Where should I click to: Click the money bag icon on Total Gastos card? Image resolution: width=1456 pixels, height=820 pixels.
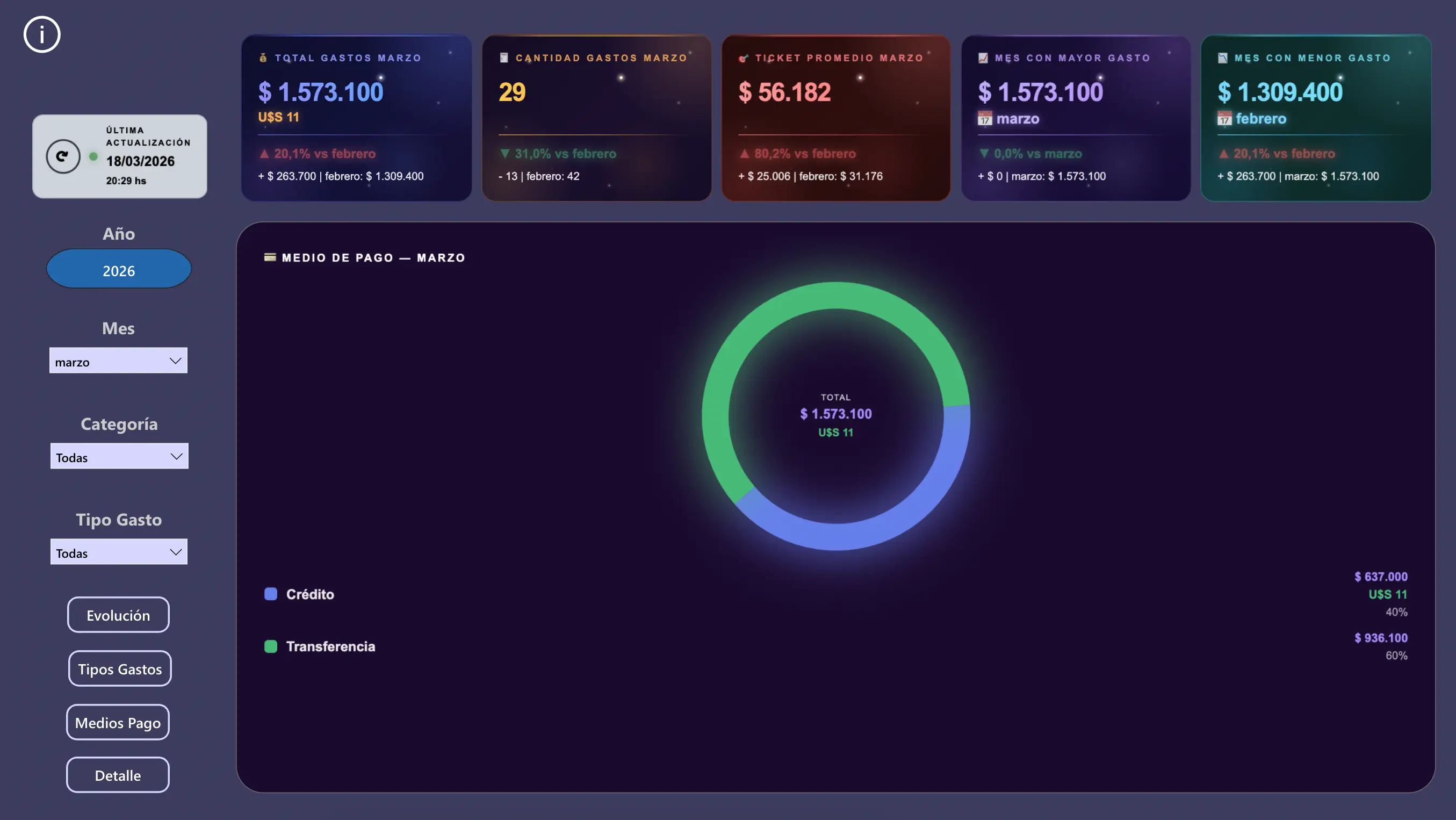(263, 57)
